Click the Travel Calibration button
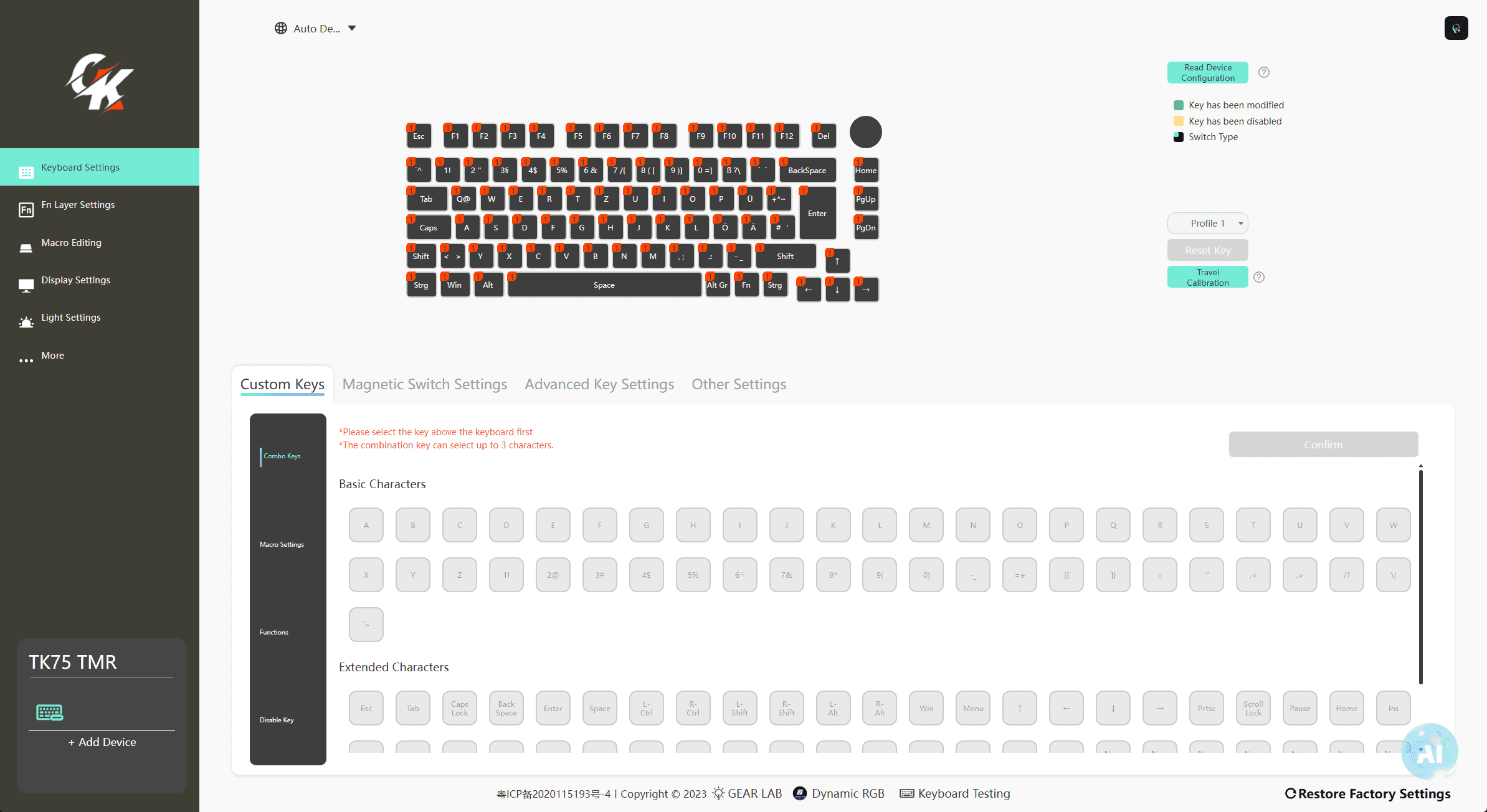This screenshot has width=1487, height=812. [1207, 277]
